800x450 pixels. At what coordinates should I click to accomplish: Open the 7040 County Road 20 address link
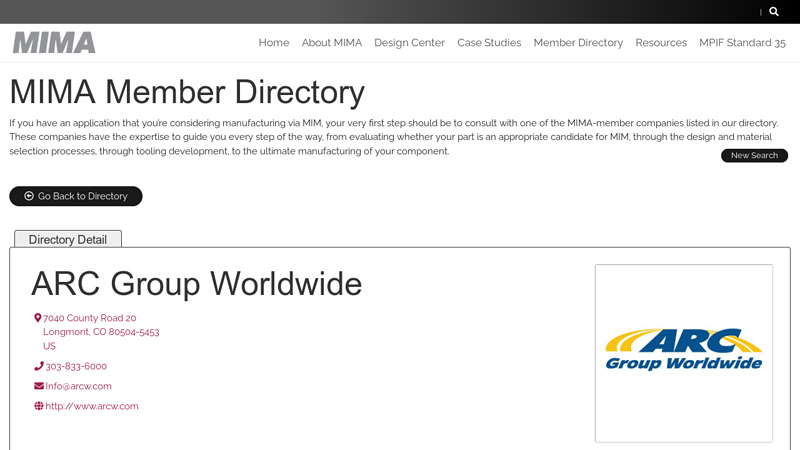(89, 318)
